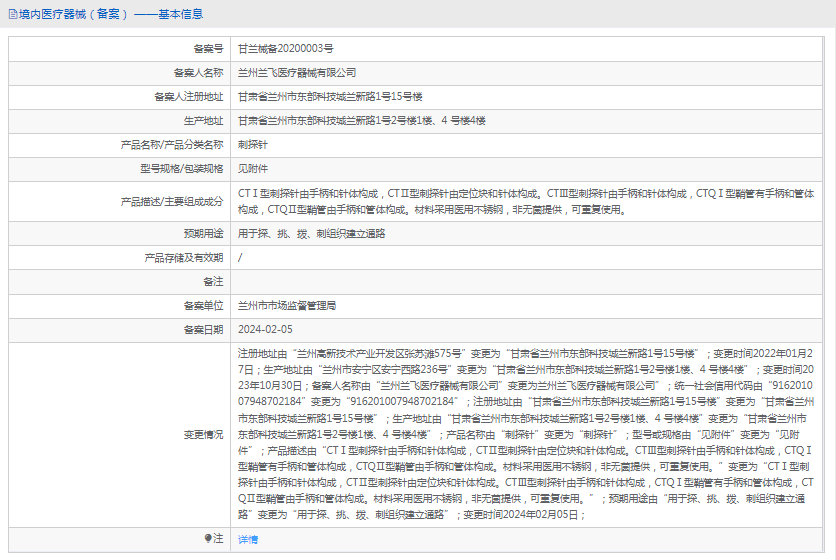Image resolution: width=836 pixels, height=560 pixels.
Task: Click the 备案人注册地址 row label
Action: [189, 97]
